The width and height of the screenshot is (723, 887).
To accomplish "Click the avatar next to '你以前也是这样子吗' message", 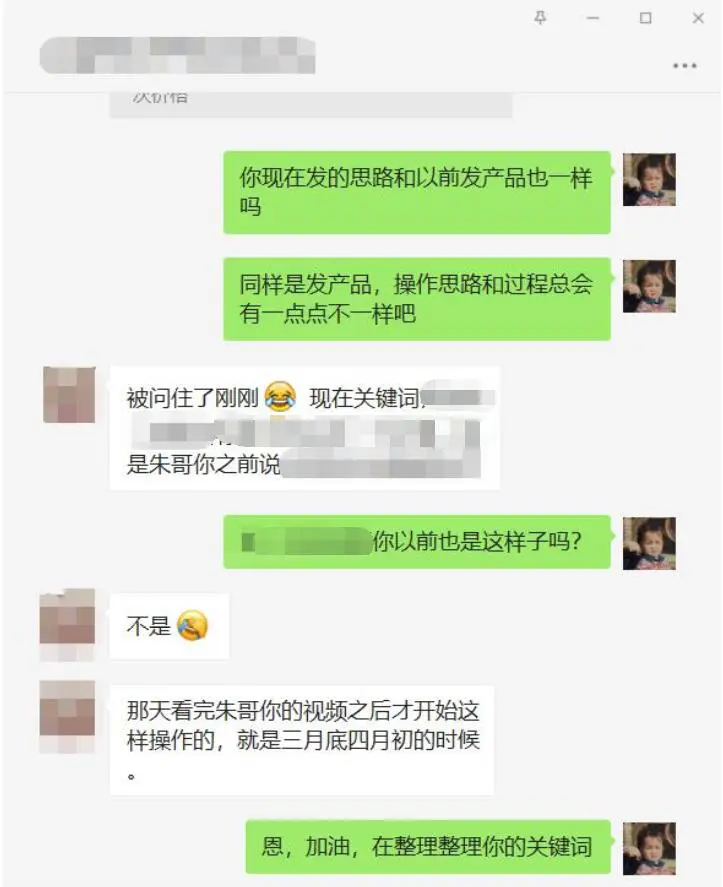I will (x=649, y=543).
